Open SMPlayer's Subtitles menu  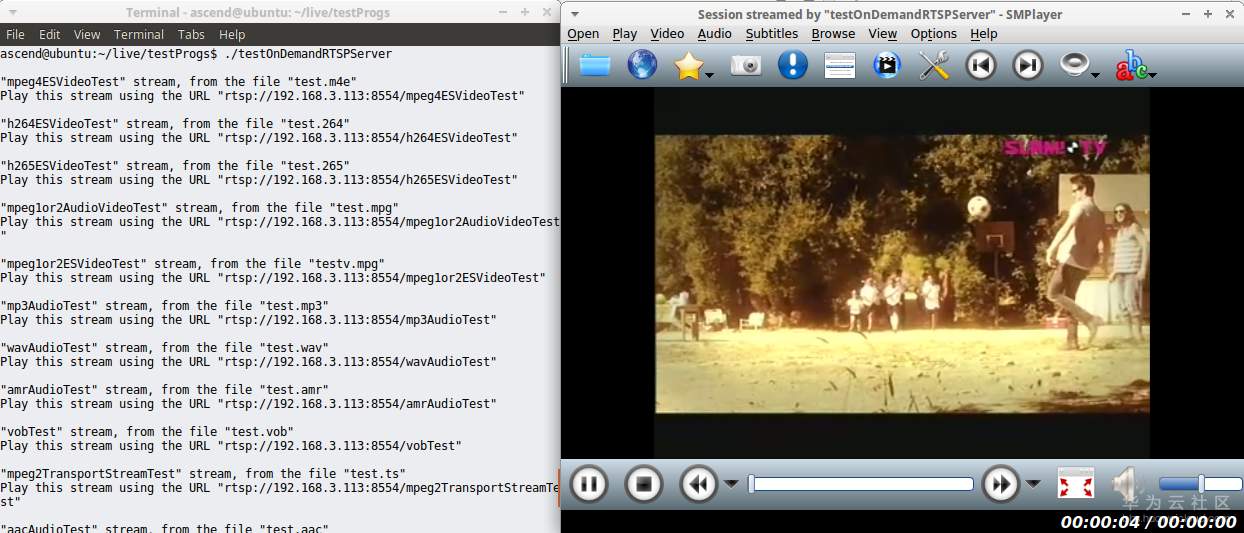(772, 34)
